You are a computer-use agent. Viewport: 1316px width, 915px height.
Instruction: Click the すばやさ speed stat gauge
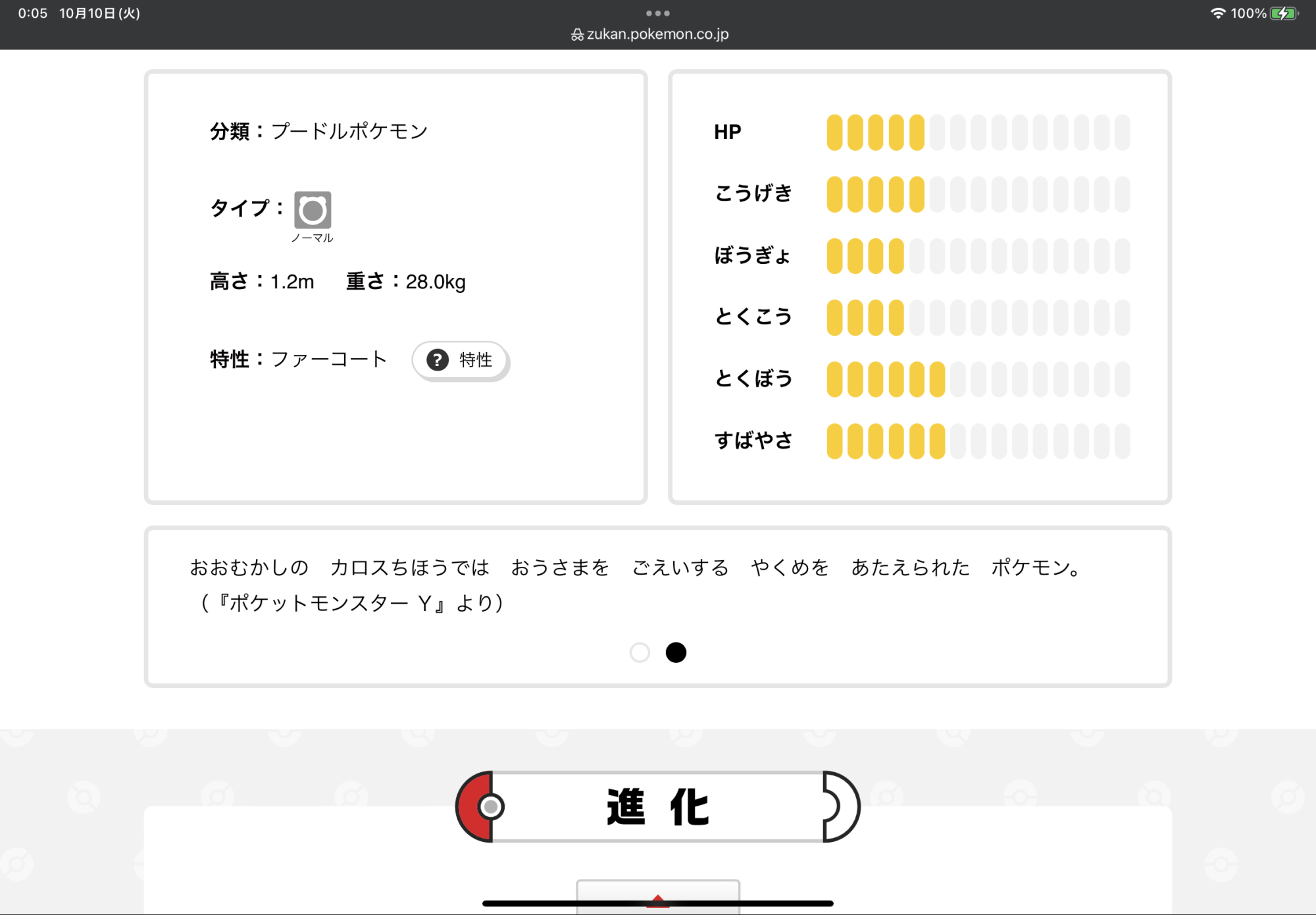[978, 441]
